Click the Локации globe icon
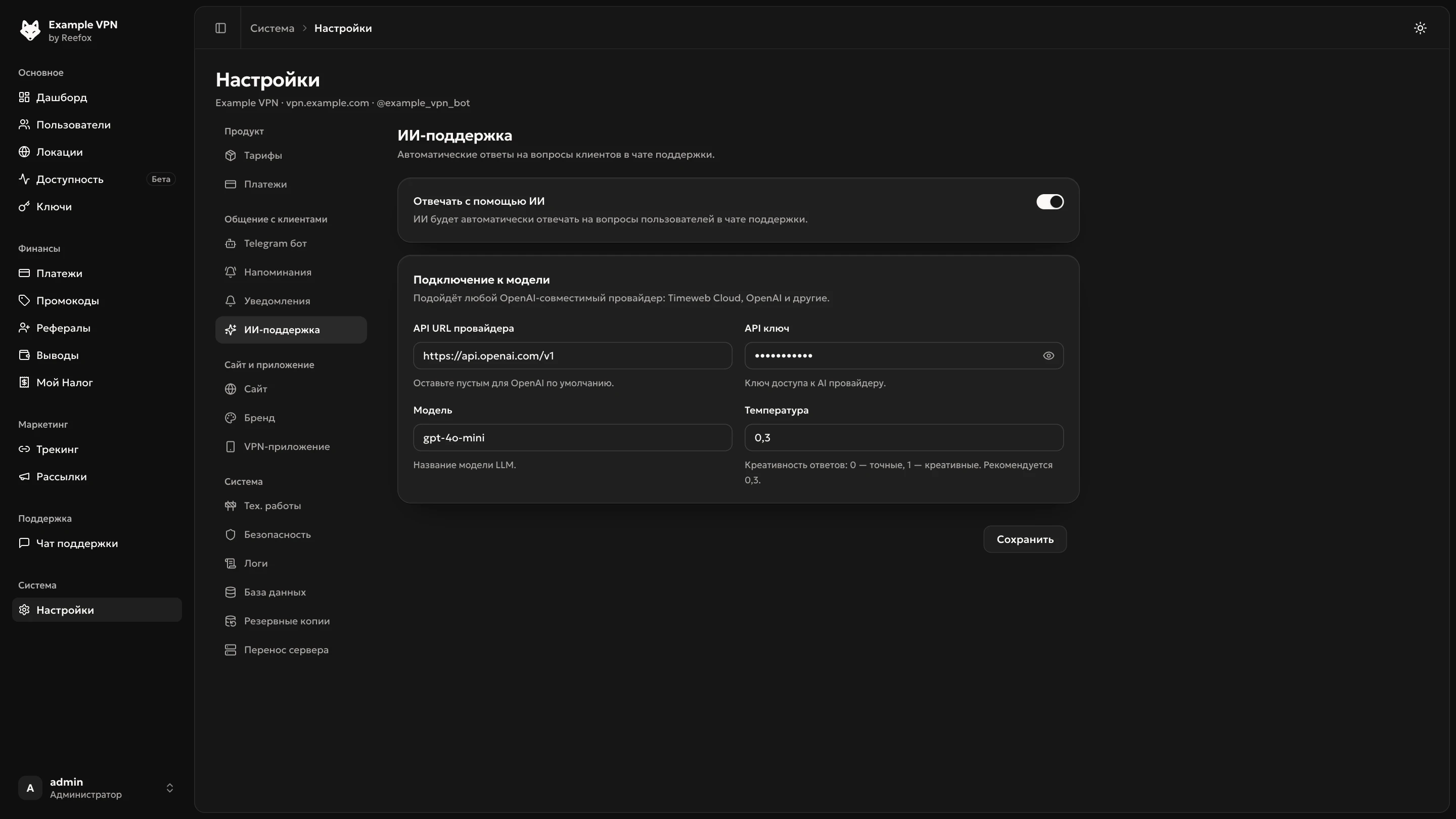 tap(24, 152)
